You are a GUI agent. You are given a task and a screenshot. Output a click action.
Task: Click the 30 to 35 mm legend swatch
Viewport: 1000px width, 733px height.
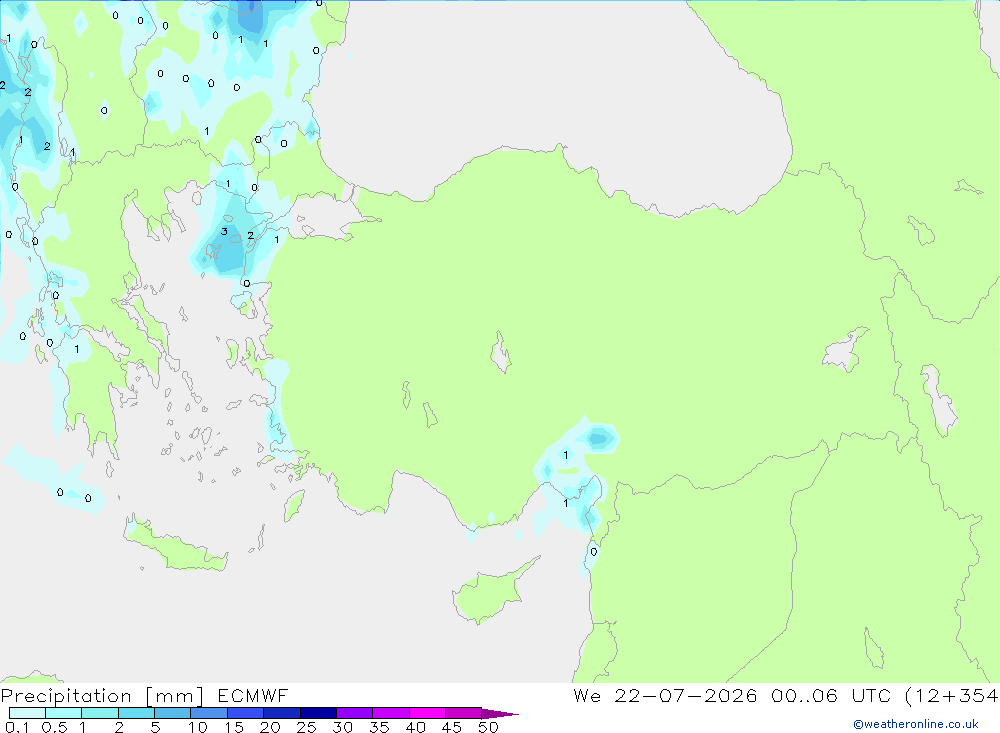point(354,713)
